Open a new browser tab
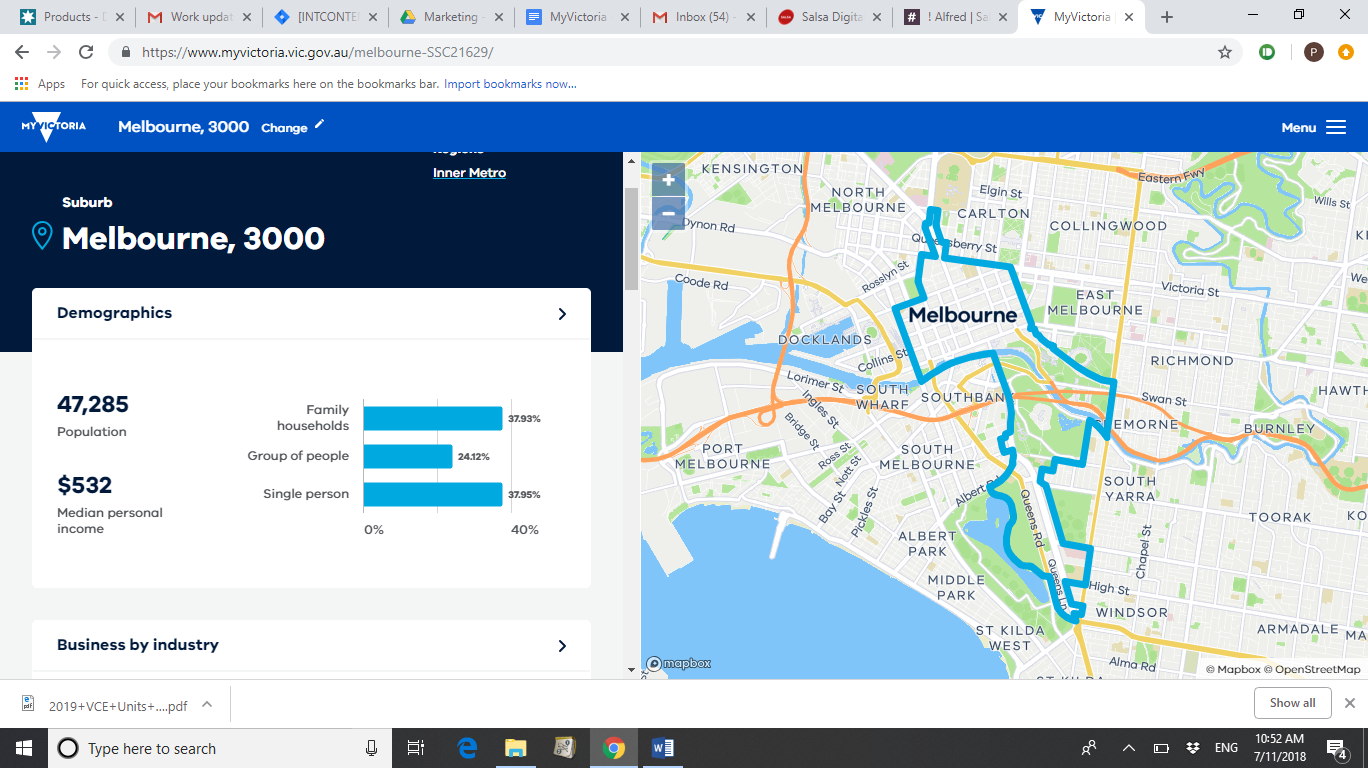Image resolution: width=1368 pixels, height=768 pixels. point(1167,17)
